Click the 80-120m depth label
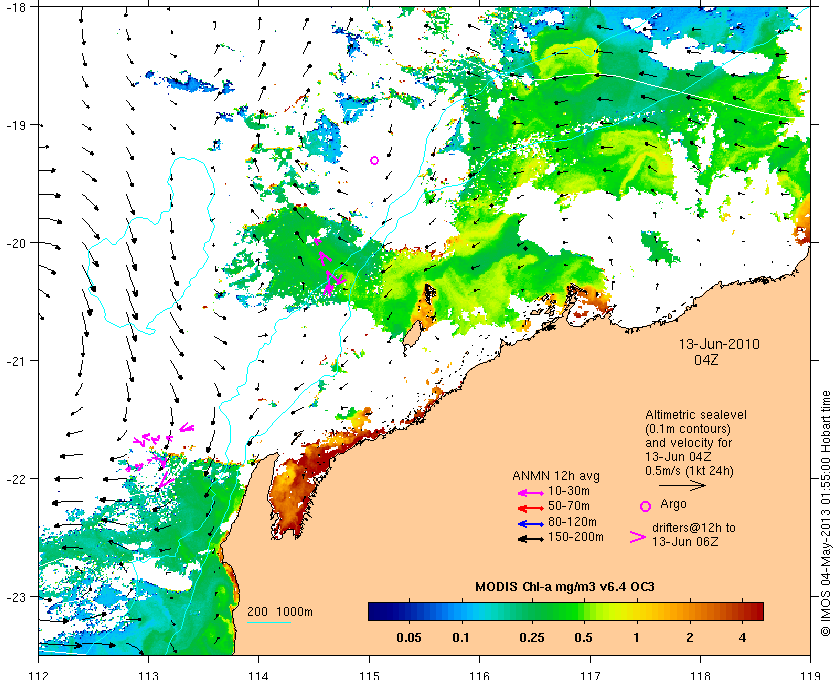The height and width of the screenshot is (680, 840). point(572,521)
